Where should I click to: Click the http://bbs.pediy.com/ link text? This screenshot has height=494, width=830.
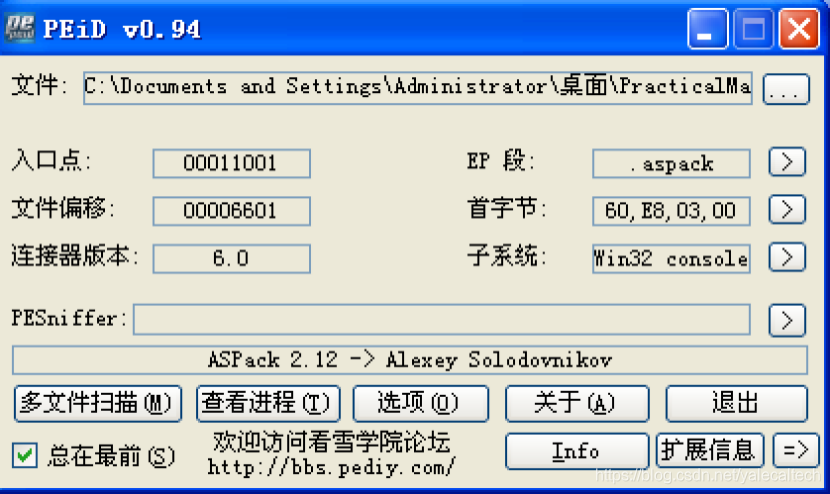331,467
